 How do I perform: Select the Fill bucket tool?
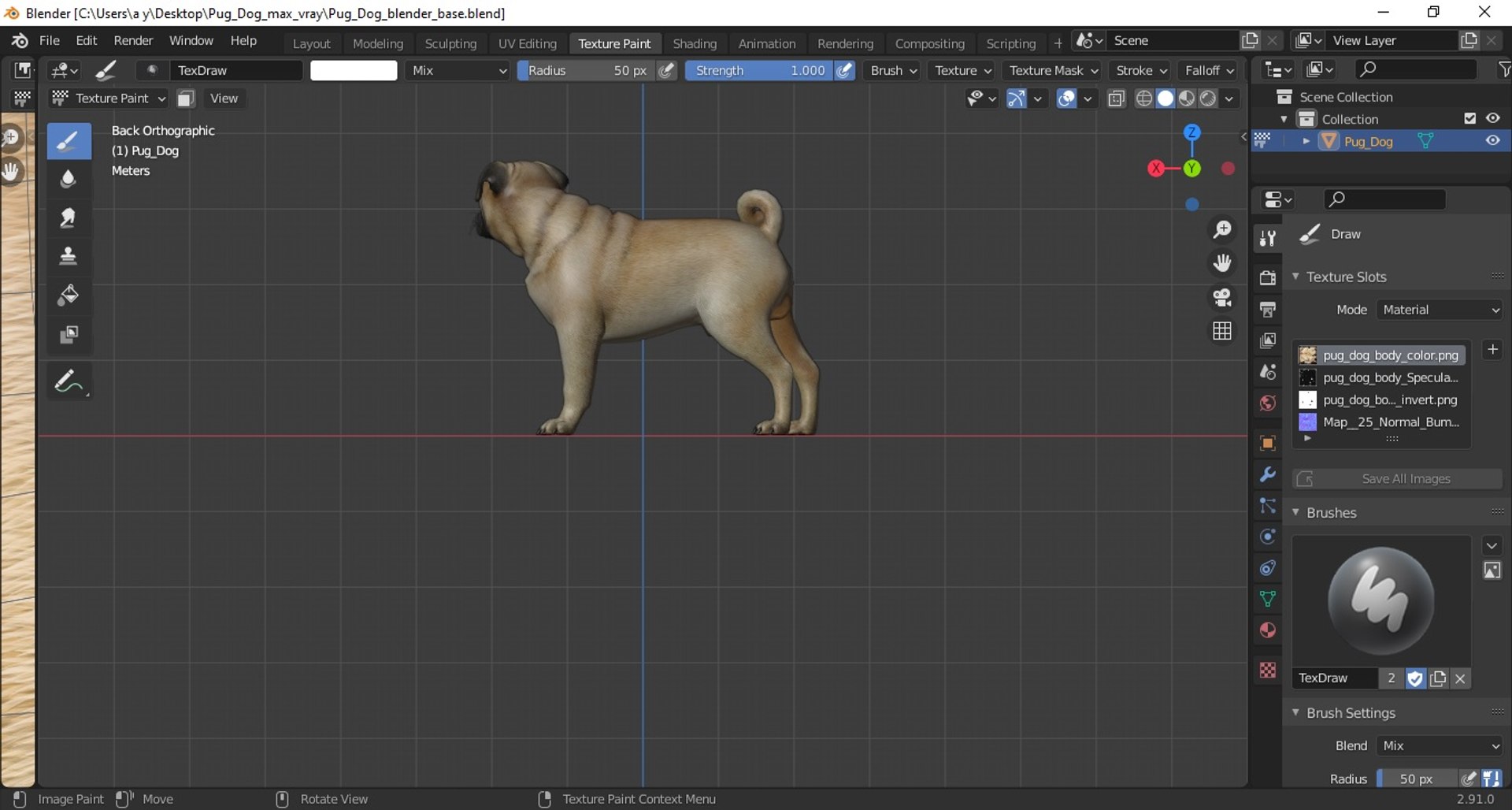pos(69,295)
